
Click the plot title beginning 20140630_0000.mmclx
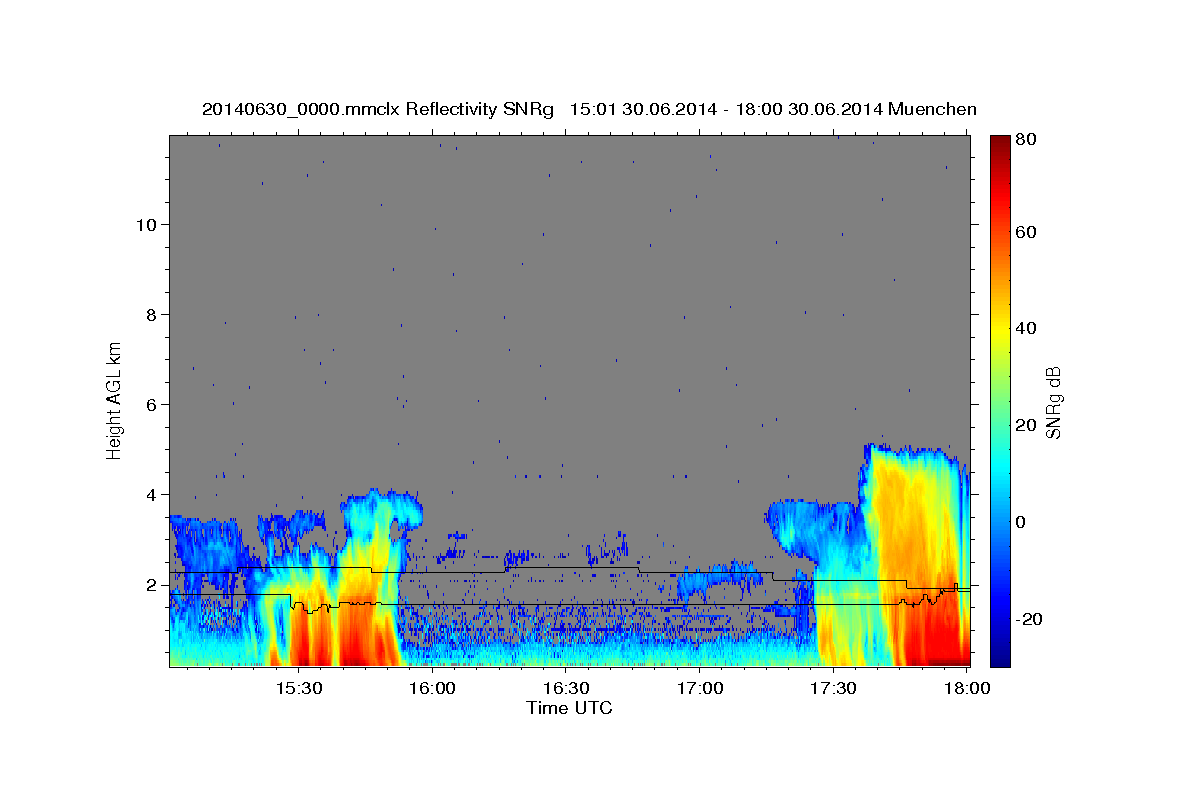pyautogui.click(x=589, y=109)
